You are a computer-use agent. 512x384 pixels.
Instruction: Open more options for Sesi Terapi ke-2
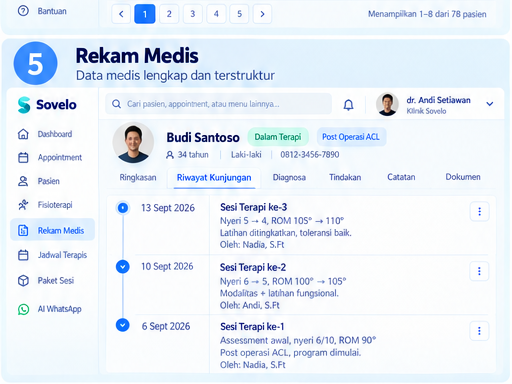479,271
